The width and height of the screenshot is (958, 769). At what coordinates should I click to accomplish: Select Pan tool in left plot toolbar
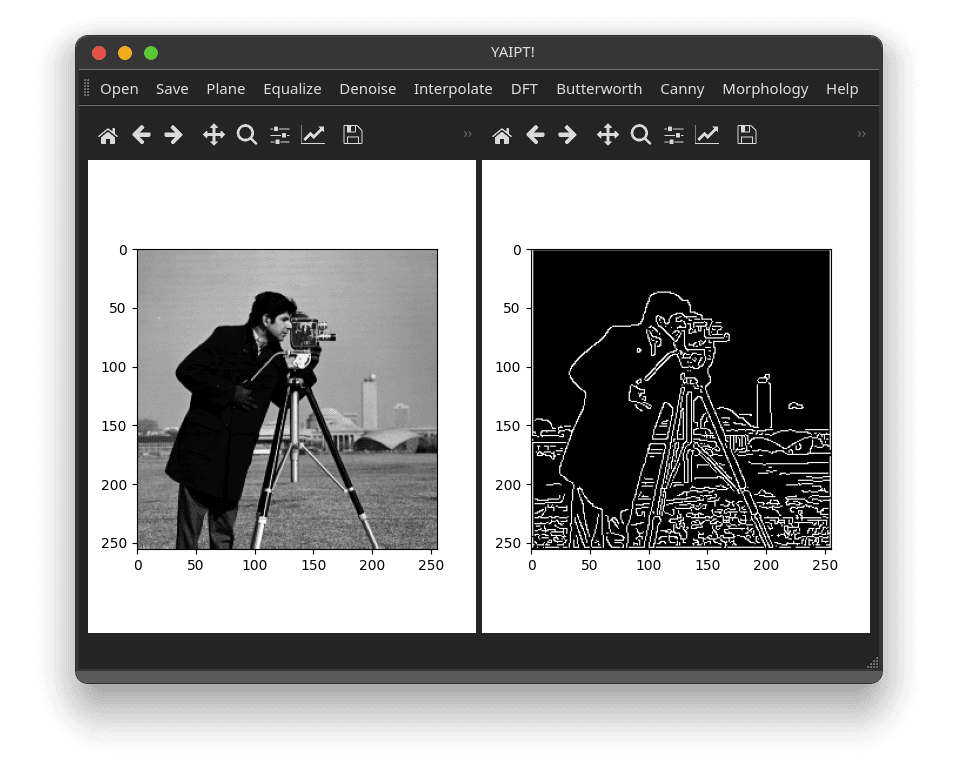(x=214, y=135)
